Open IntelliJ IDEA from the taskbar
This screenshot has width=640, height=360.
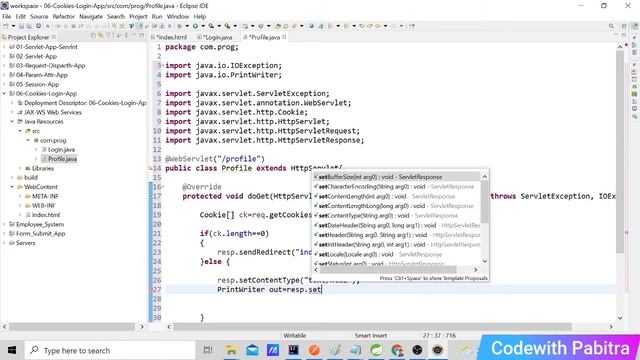coord(293,350)
